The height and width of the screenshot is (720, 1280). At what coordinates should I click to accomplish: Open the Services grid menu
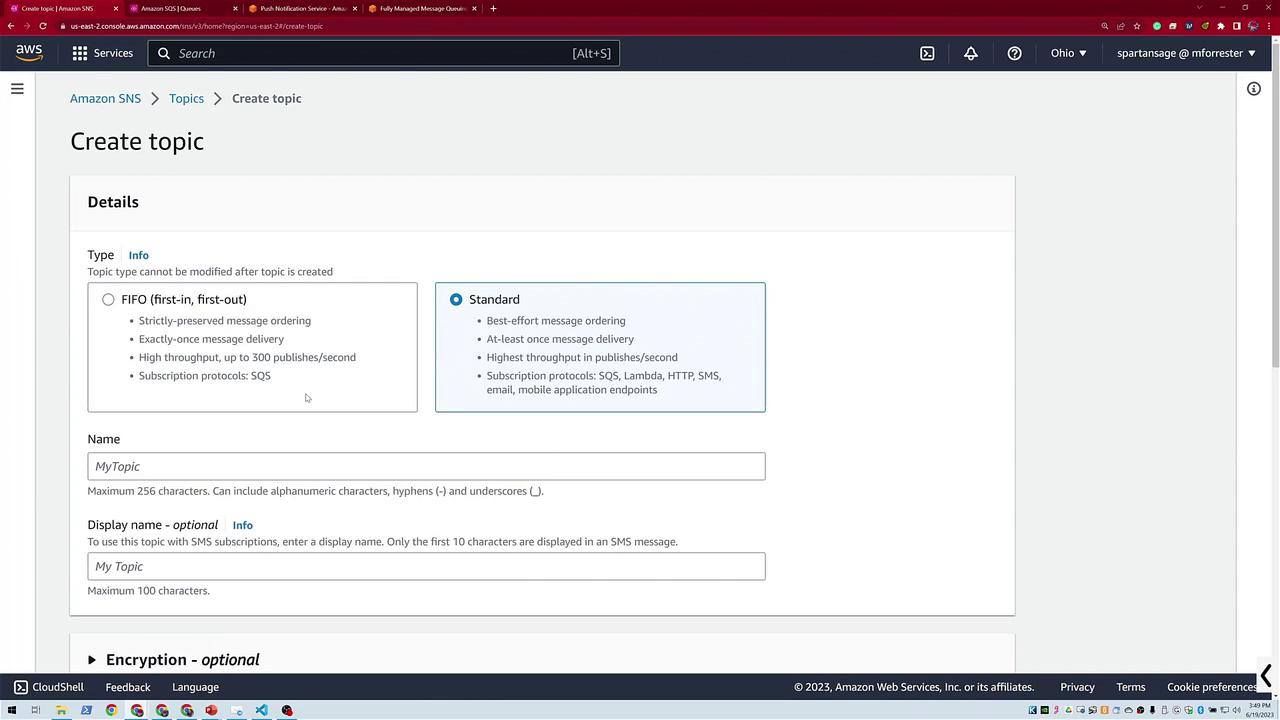102,53
